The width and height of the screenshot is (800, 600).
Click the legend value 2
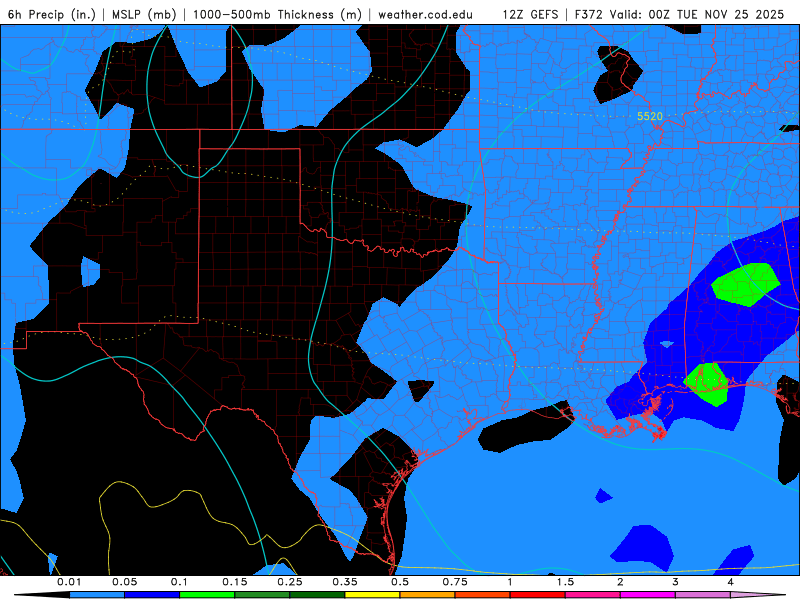[620, 582]
